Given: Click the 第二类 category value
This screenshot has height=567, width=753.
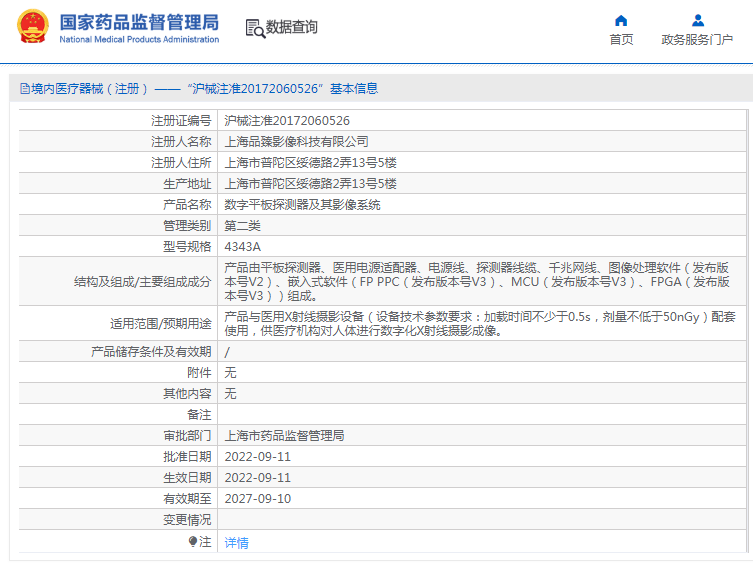Looking at the screenshot, I should (x=242, y=226).
